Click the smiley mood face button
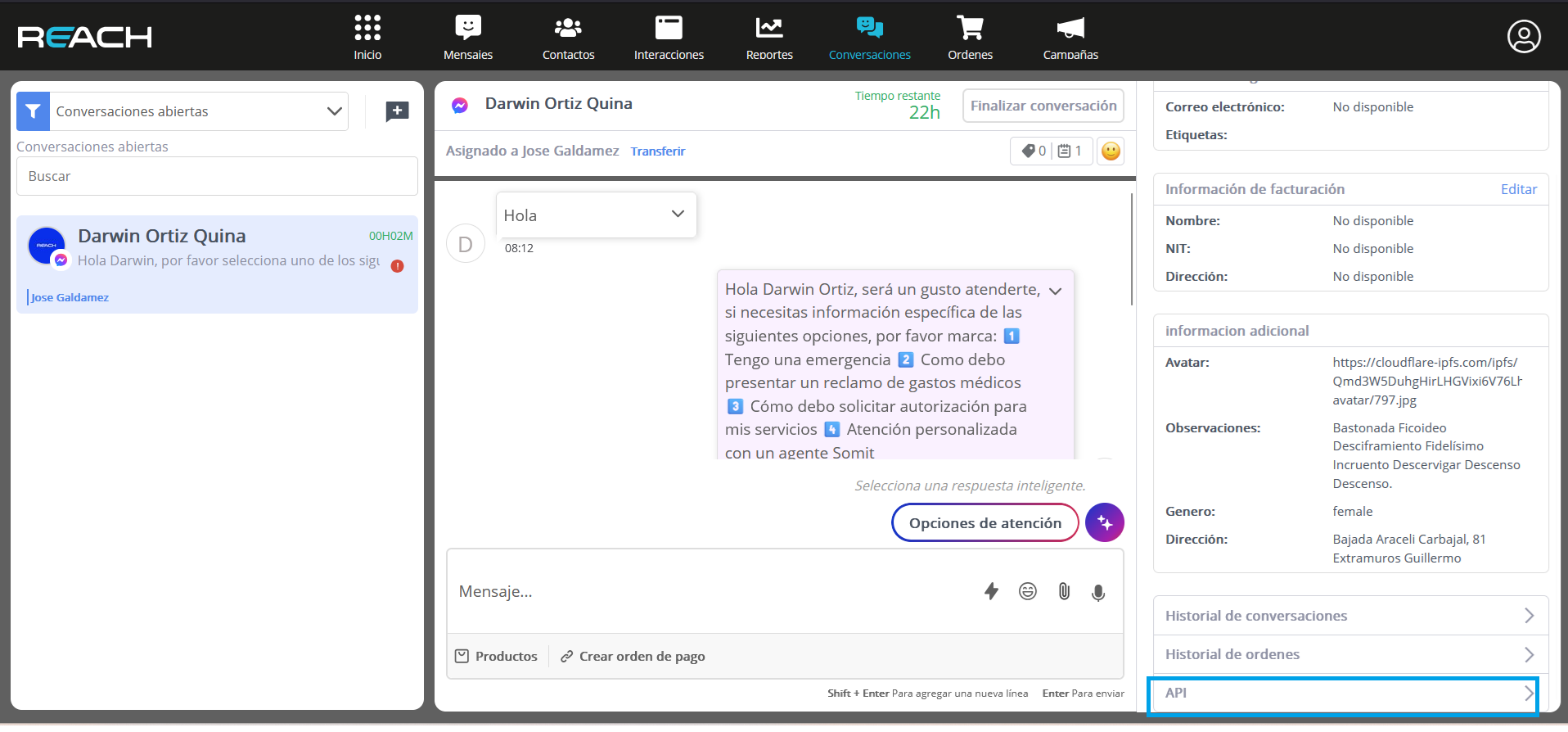Screen dimensions: 1568x732 click(1111, 151)
